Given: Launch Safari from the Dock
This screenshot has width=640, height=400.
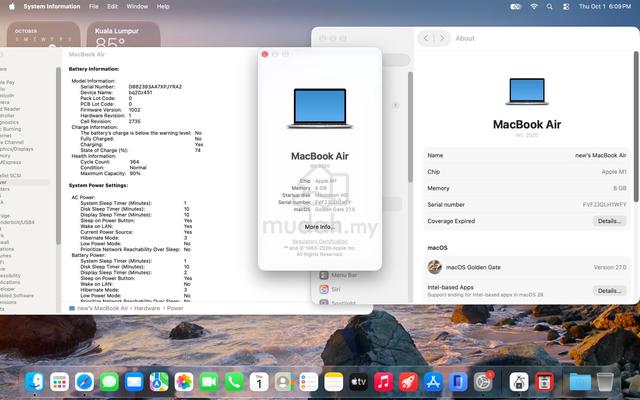Looking at the screenshot, I should 84,382.
